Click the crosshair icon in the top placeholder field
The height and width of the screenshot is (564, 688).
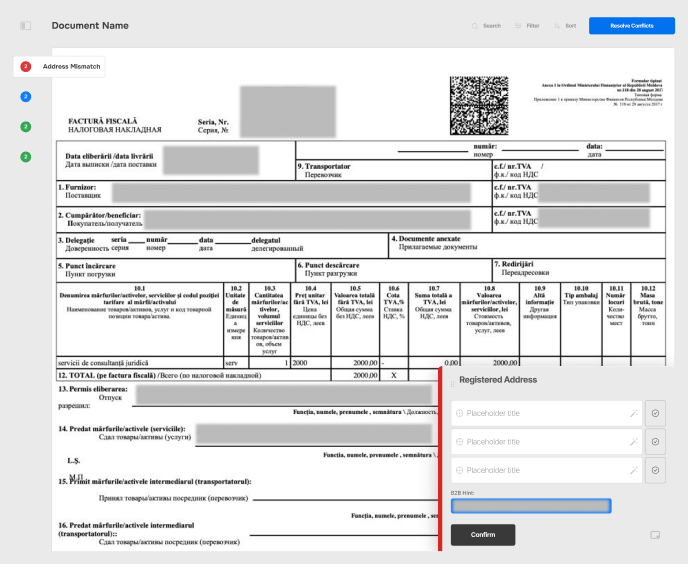[459, 413]
